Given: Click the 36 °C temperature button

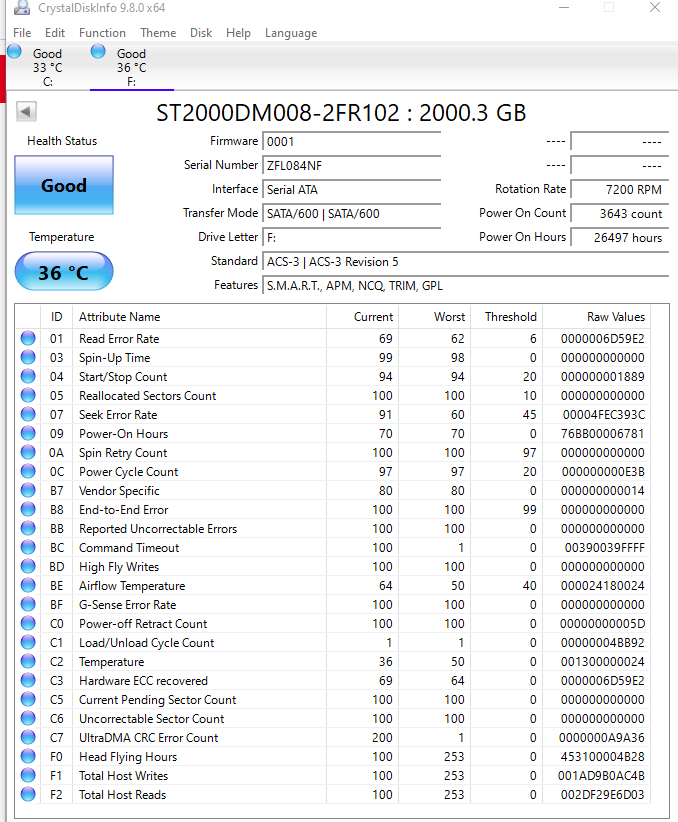Looking at the screenshot, I should 64,272.
